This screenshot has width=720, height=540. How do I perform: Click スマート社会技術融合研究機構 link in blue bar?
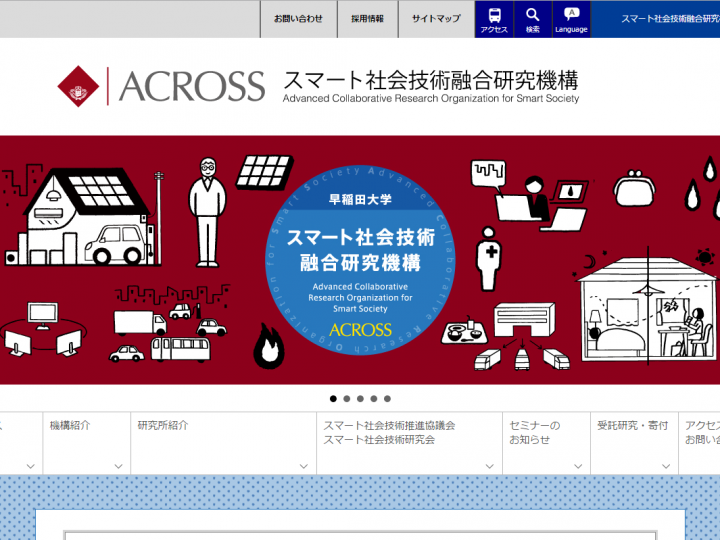[670, 19]
